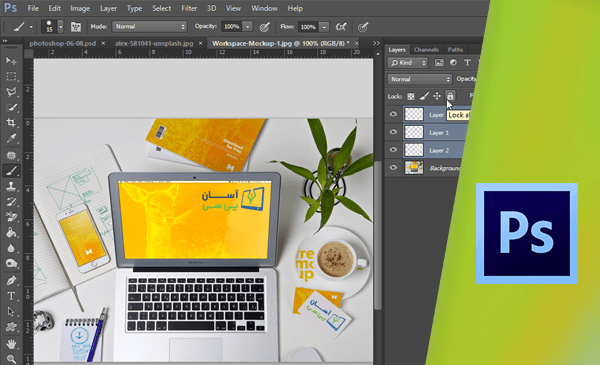Switch to photoshop-06-08.psd document tab
The height and width of the screenshot is (365, 600).
click(62, 43)
